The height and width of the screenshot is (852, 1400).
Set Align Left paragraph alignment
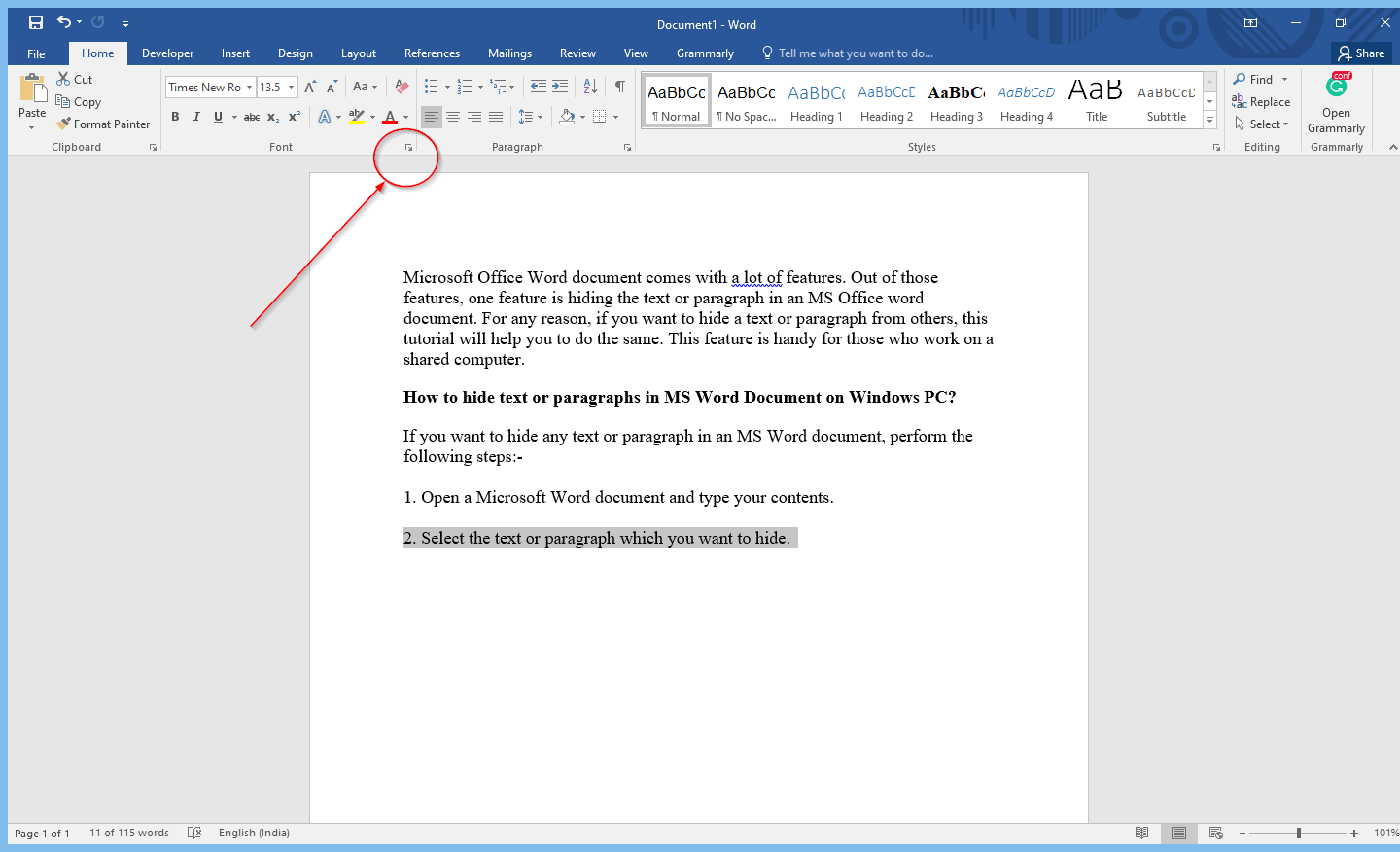(x=432, y=117)
